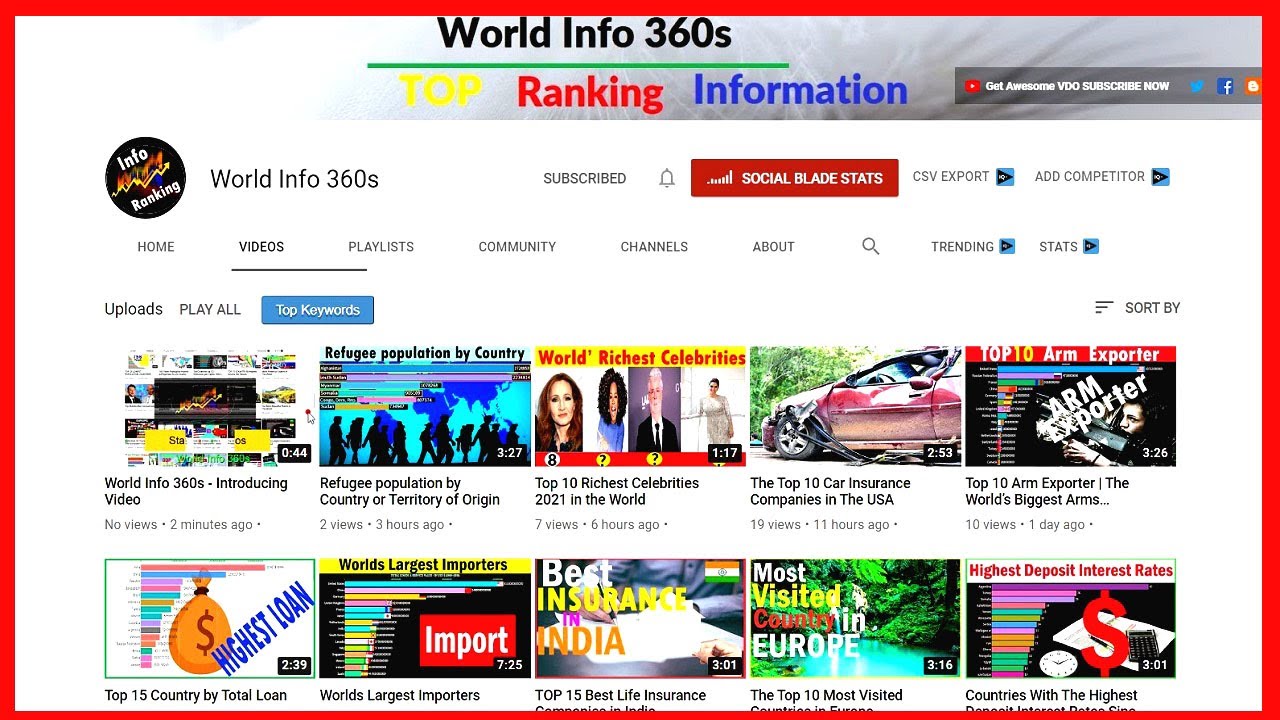This screenshot has height=720, width=1280.
Task: Click title 'Top 10 Arm Exporter'
Action: [1047, 491]
